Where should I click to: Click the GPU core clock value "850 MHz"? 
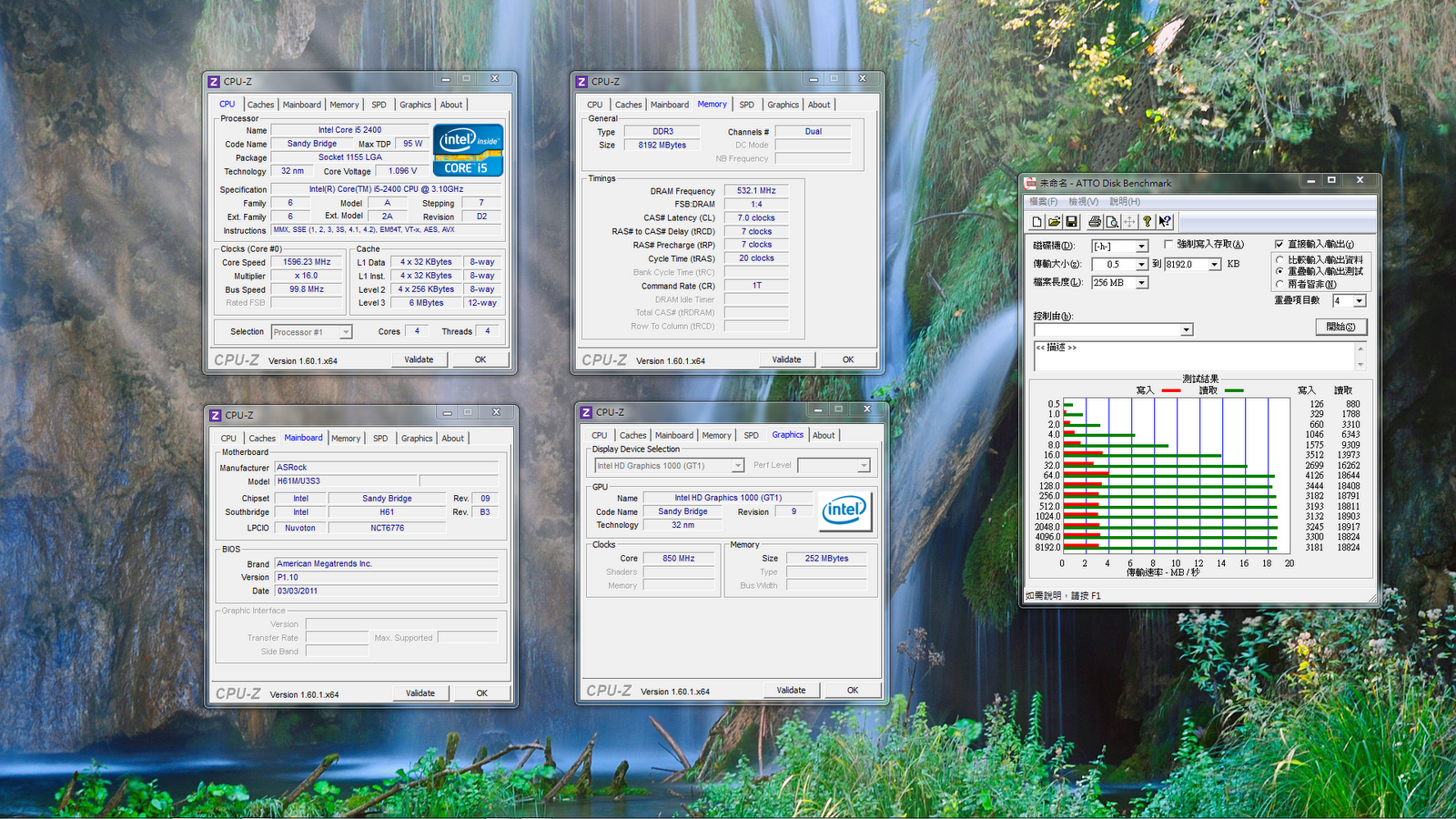pyautogui.click(x=679, y=559)
